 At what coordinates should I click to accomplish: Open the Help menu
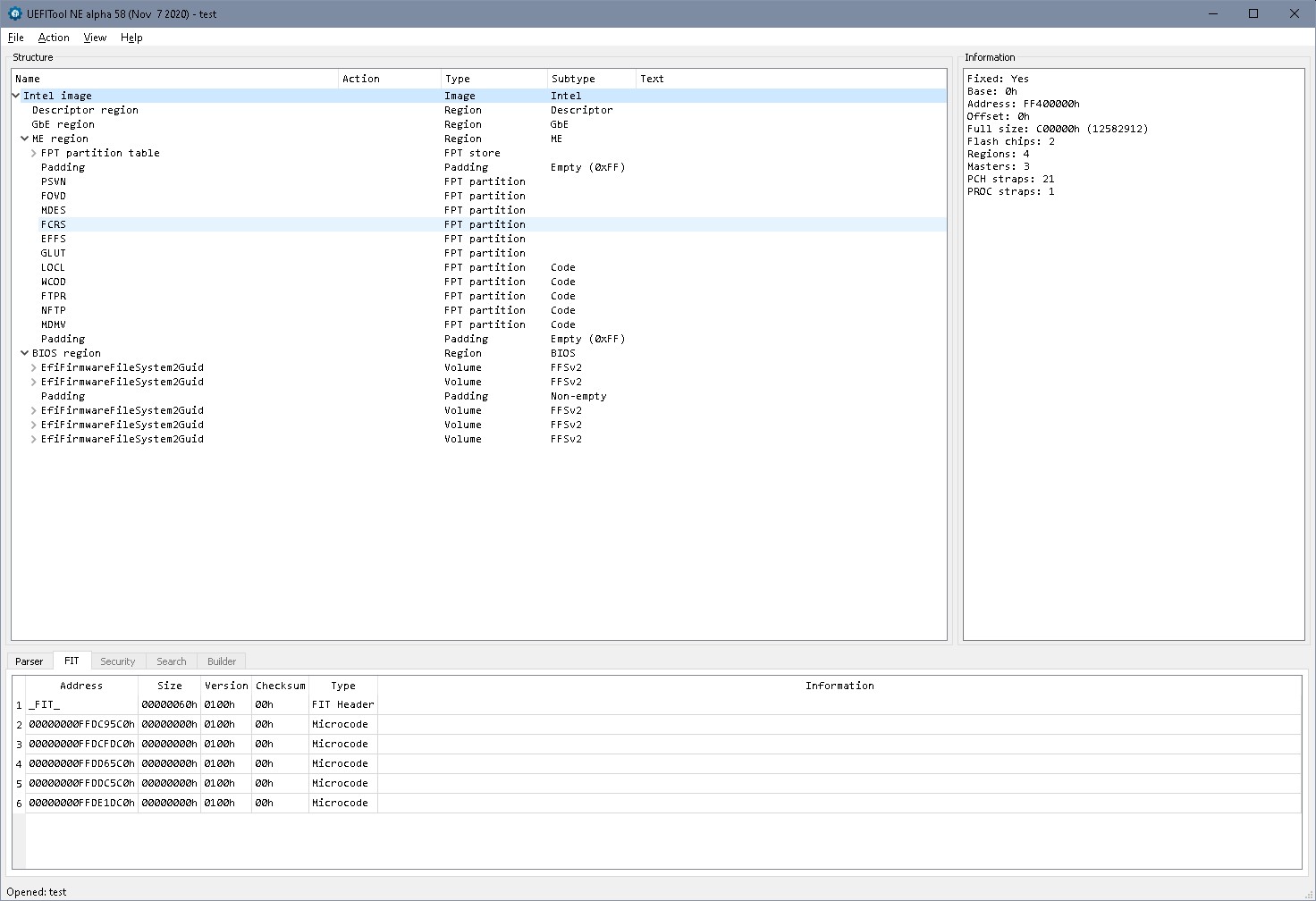(131, 38)
